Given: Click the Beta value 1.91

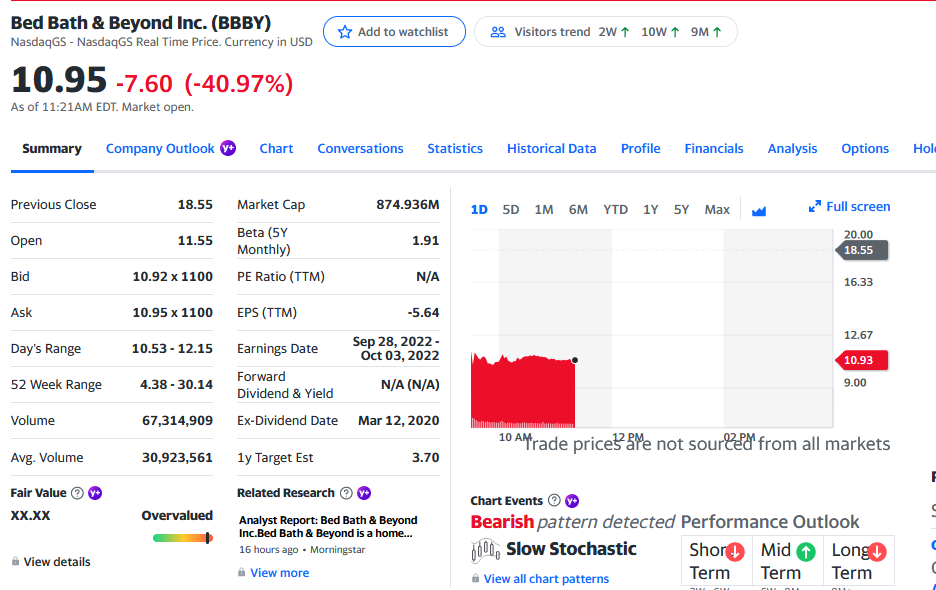Looking at the screenshot, I should [x=426, y=241].
